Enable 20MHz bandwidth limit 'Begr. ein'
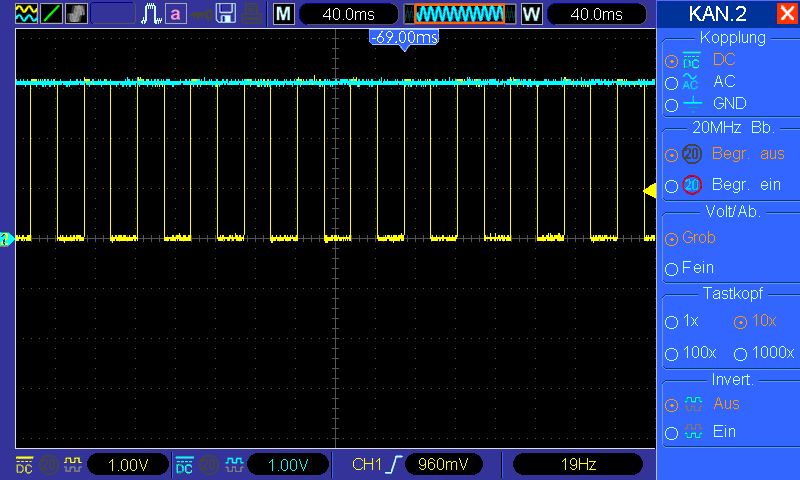 point(672,185)
